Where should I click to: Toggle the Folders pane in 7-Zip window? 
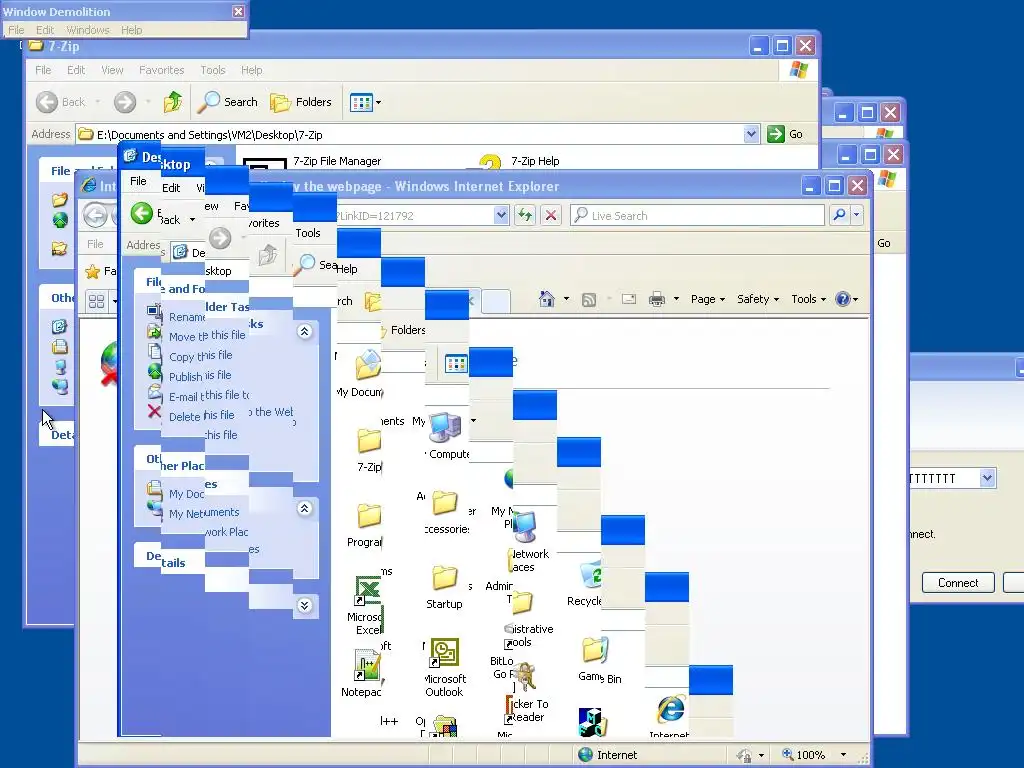(301, 102)
